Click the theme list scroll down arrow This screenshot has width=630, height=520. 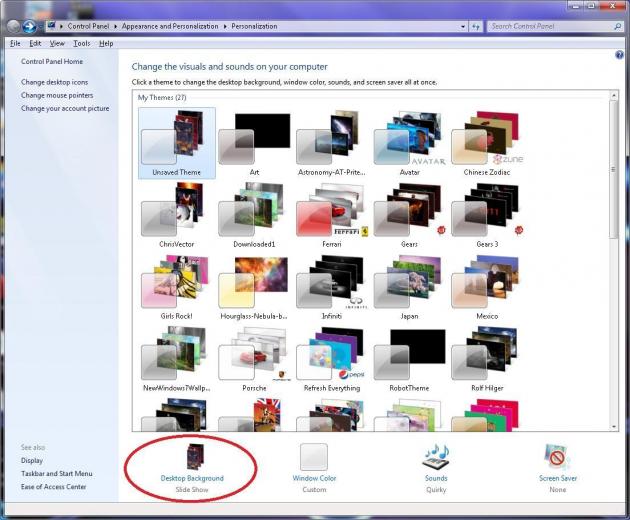pyautogui.click(x=614, y=427)
